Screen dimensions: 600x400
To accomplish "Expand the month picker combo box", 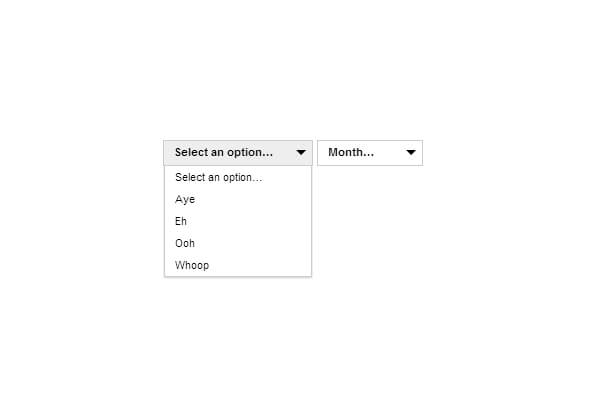I will (x=370, y=153).
